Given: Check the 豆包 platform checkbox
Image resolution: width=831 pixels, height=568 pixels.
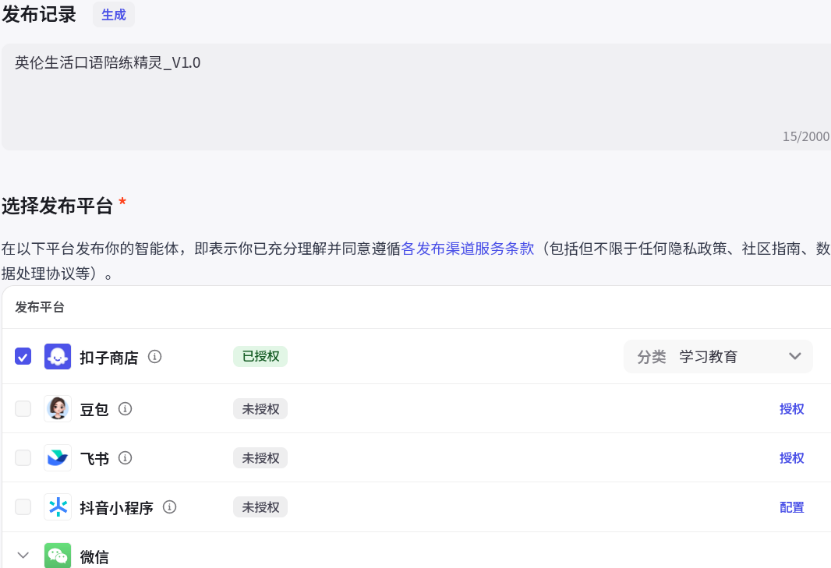Looking at the screenshot, I should pos(23,409).
